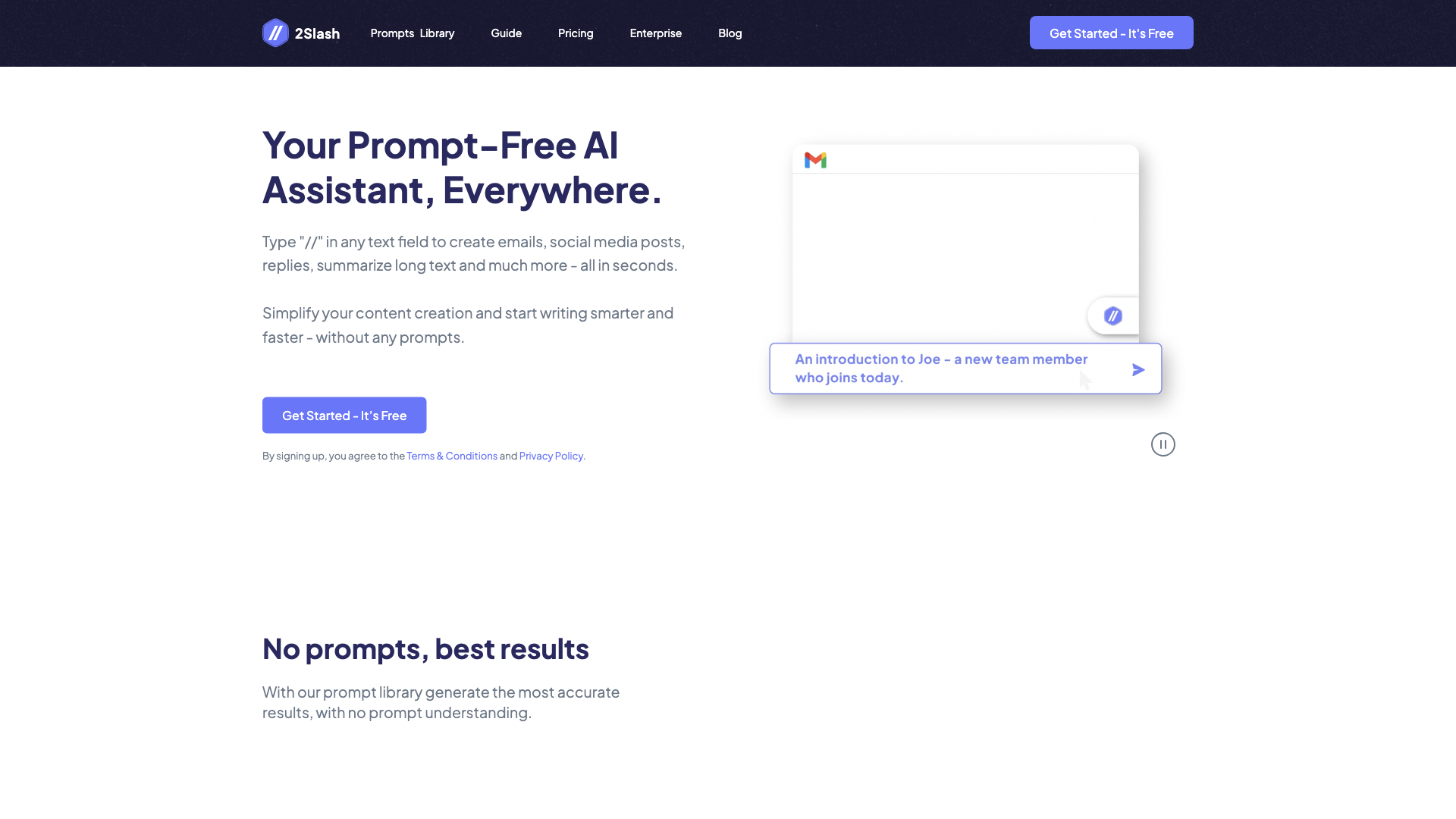This screenshot has height=819, width=1456.
Task: Click the double-slash floating action icon
Action: tap(1112, 316)
